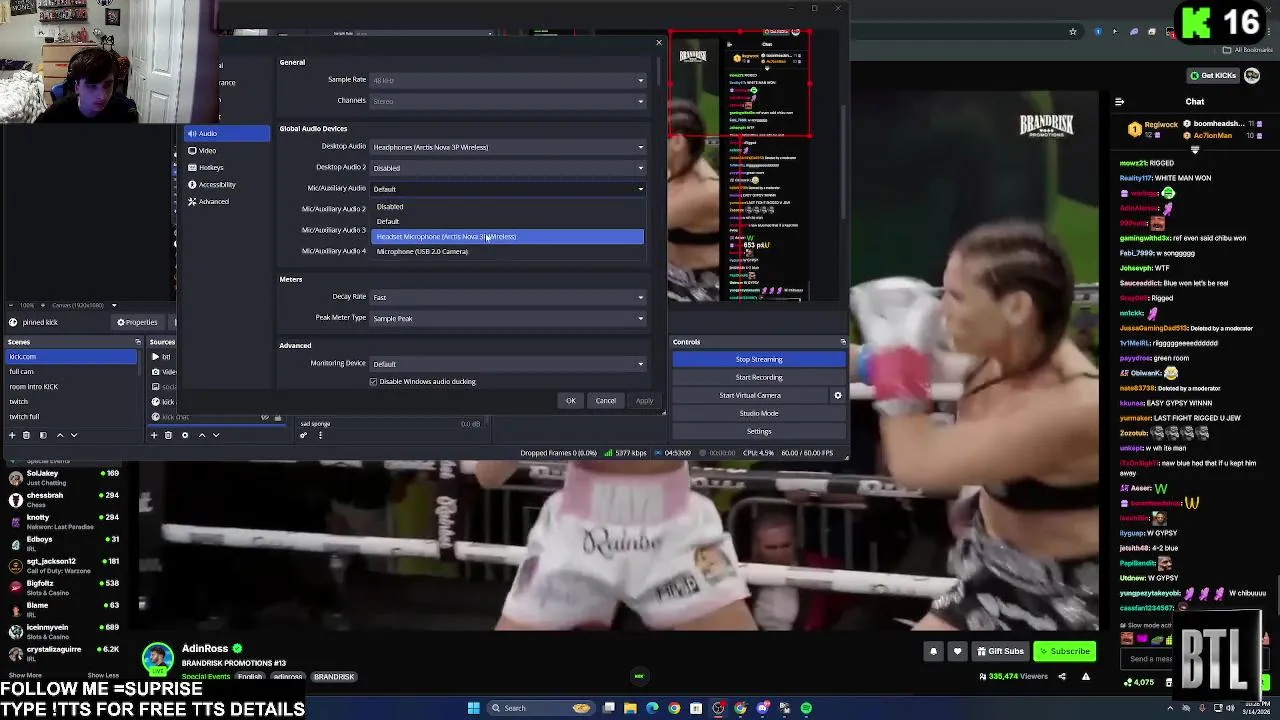Open the Peak Meter Type dropdown
The height and width of the screenshot is (720, 1280).
coord(508,318)
